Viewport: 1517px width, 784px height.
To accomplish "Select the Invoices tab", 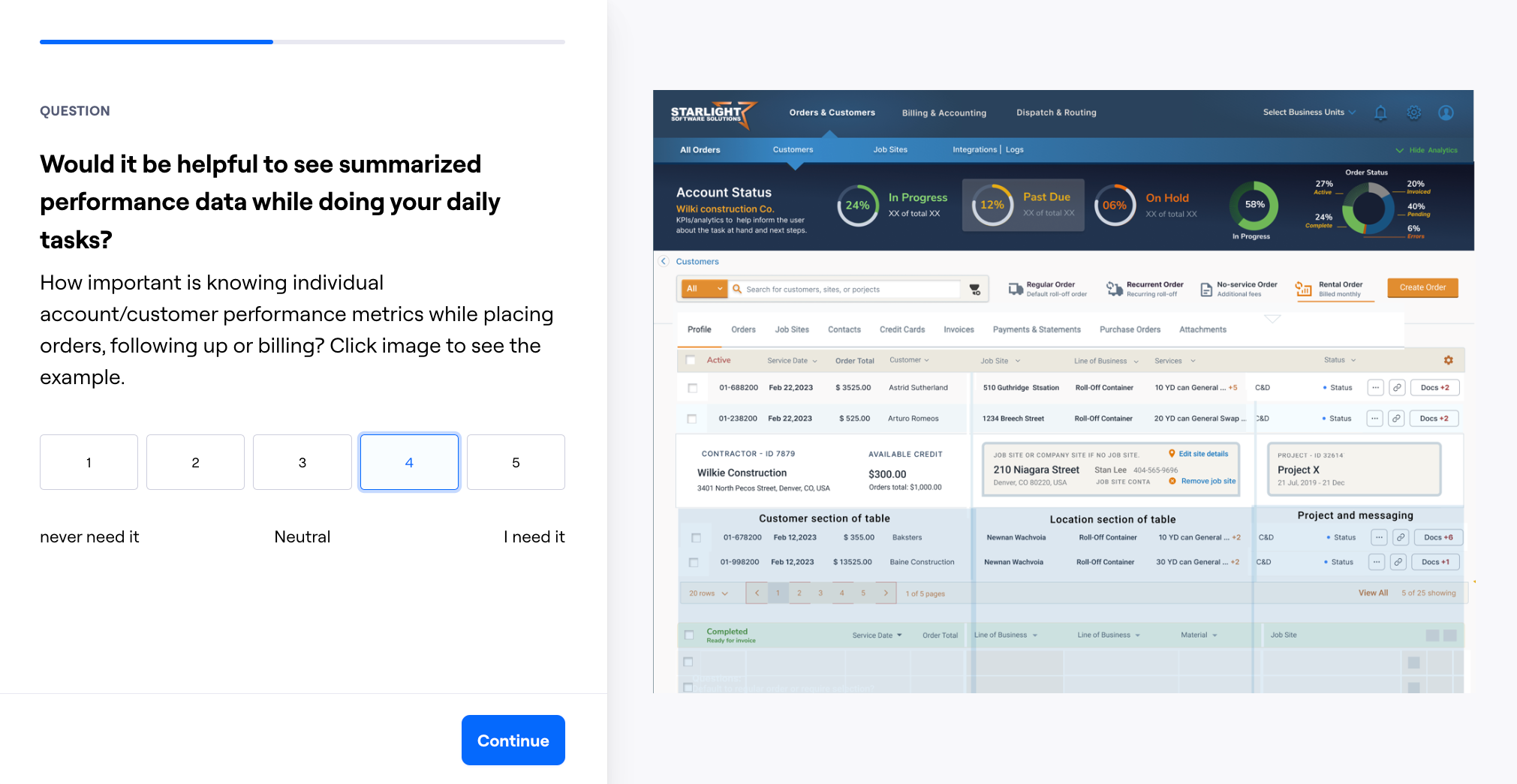I will 959,329.
